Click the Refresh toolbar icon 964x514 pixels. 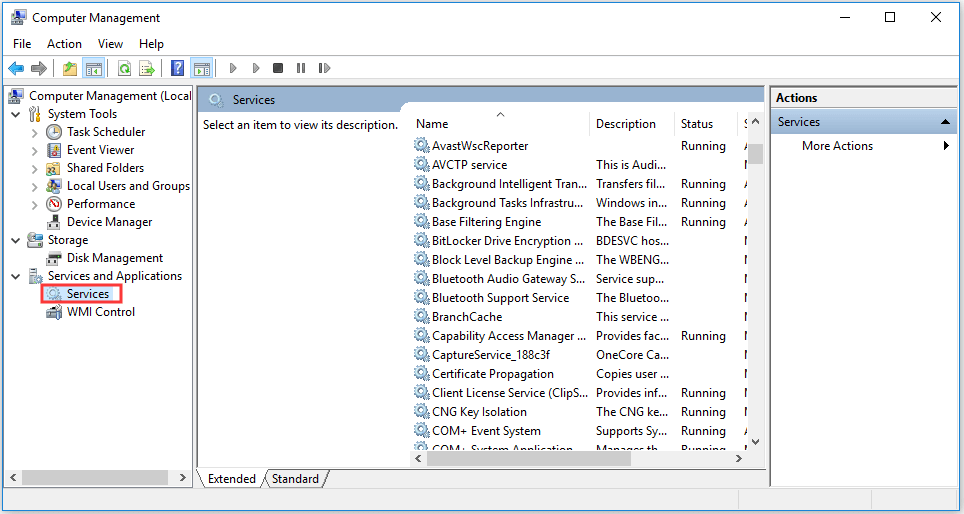tap(124, 68)
